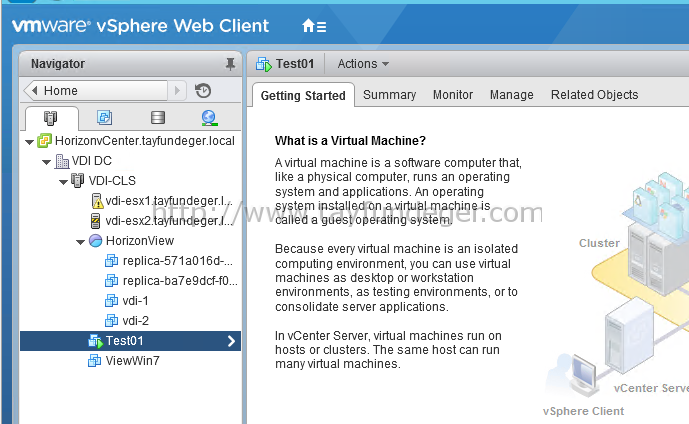
Task: Click the vdi-esx2 host icon
Action: [x=95, y=221]
